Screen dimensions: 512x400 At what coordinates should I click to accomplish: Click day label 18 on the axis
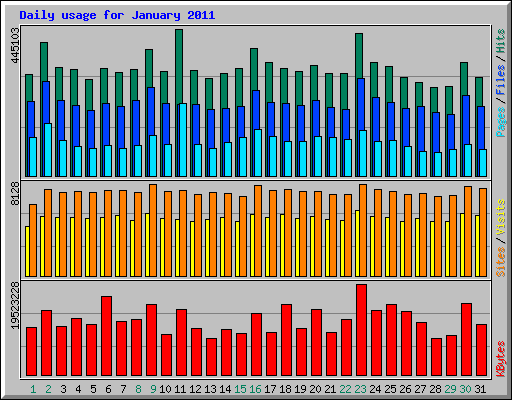click(285, 389)
